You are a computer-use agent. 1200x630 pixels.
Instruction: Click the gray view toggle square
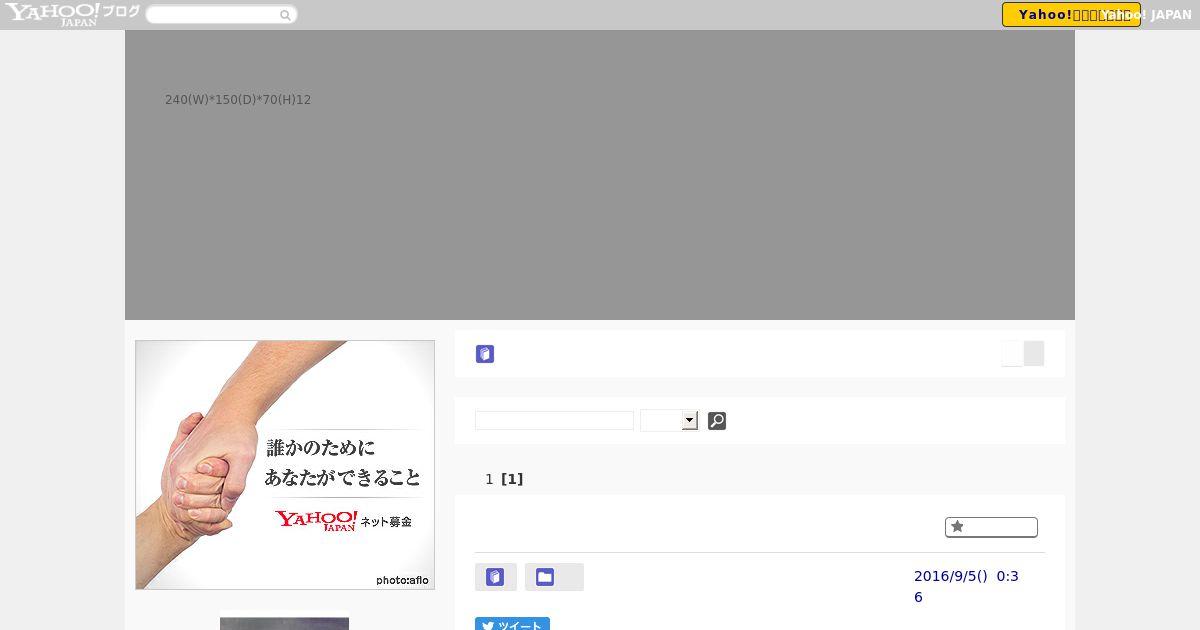point(1034,354)
